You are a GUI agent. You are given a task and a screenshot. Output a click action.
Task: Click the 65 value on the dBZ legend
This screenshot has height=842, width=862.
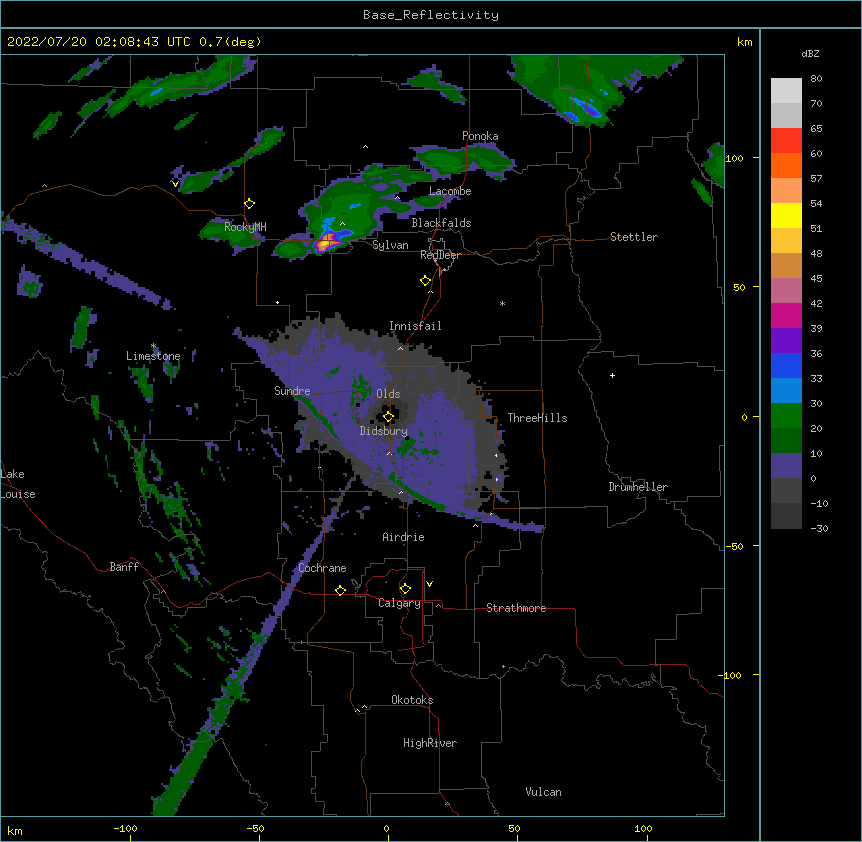click(816, 129)
